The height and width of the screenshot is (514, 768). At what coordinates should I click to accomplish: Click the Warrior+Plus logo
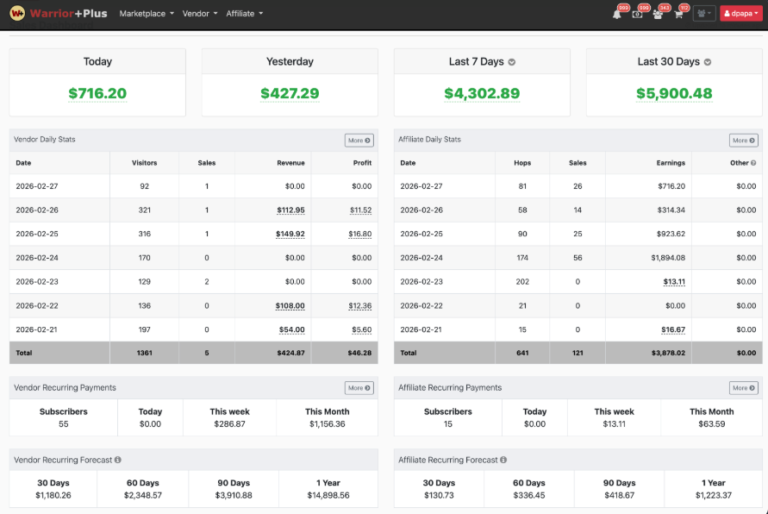[x=58, y=14]
